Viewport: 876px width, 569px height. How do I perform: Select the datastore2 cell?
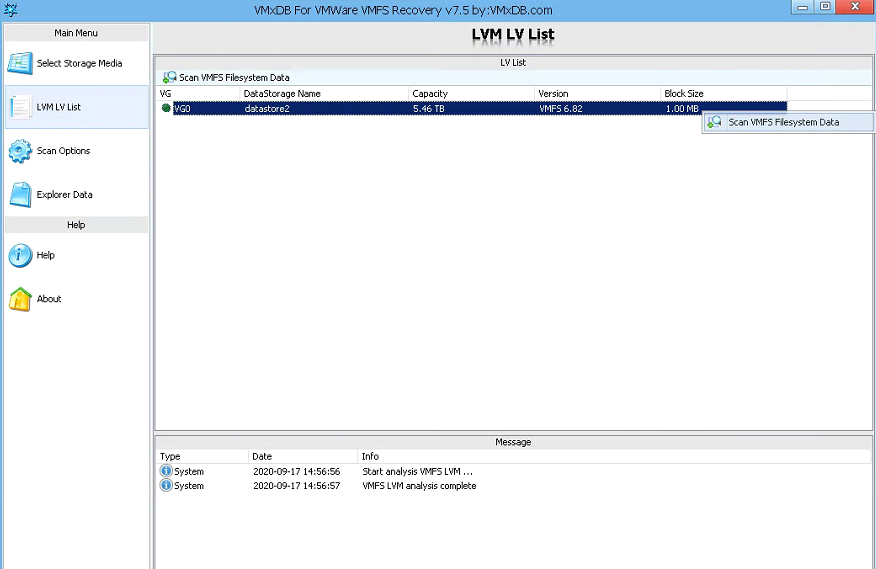[x=267, y=108]
